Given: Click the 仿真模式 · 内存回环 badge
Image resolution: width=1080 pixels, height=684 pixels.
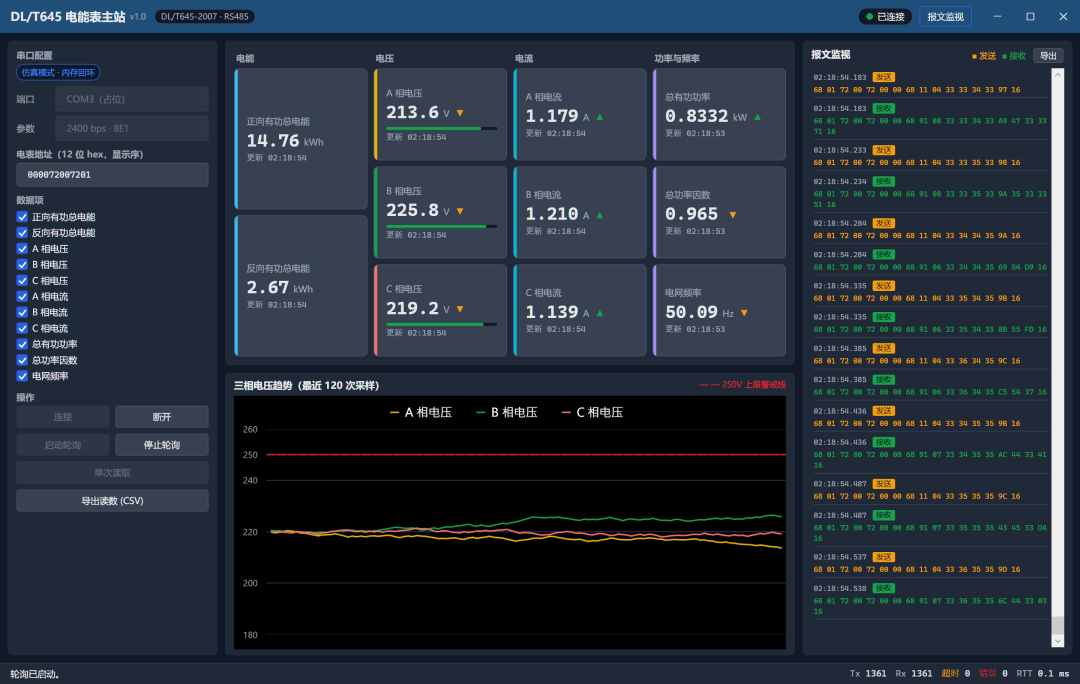Looking at the screenshot, I should coord(58,72).
